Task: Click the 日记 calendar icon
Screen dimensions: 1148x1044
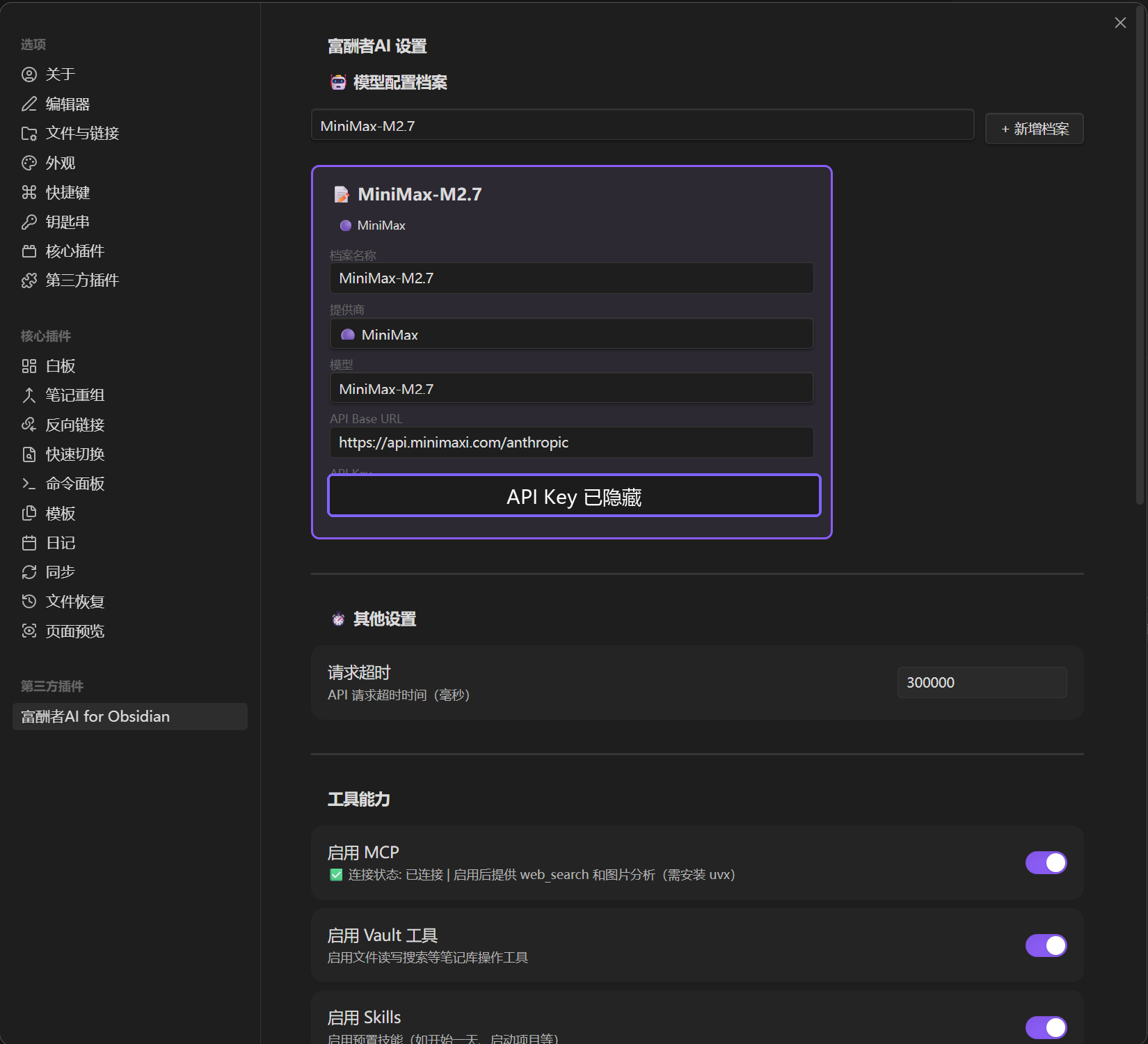Action: (29, 543)
